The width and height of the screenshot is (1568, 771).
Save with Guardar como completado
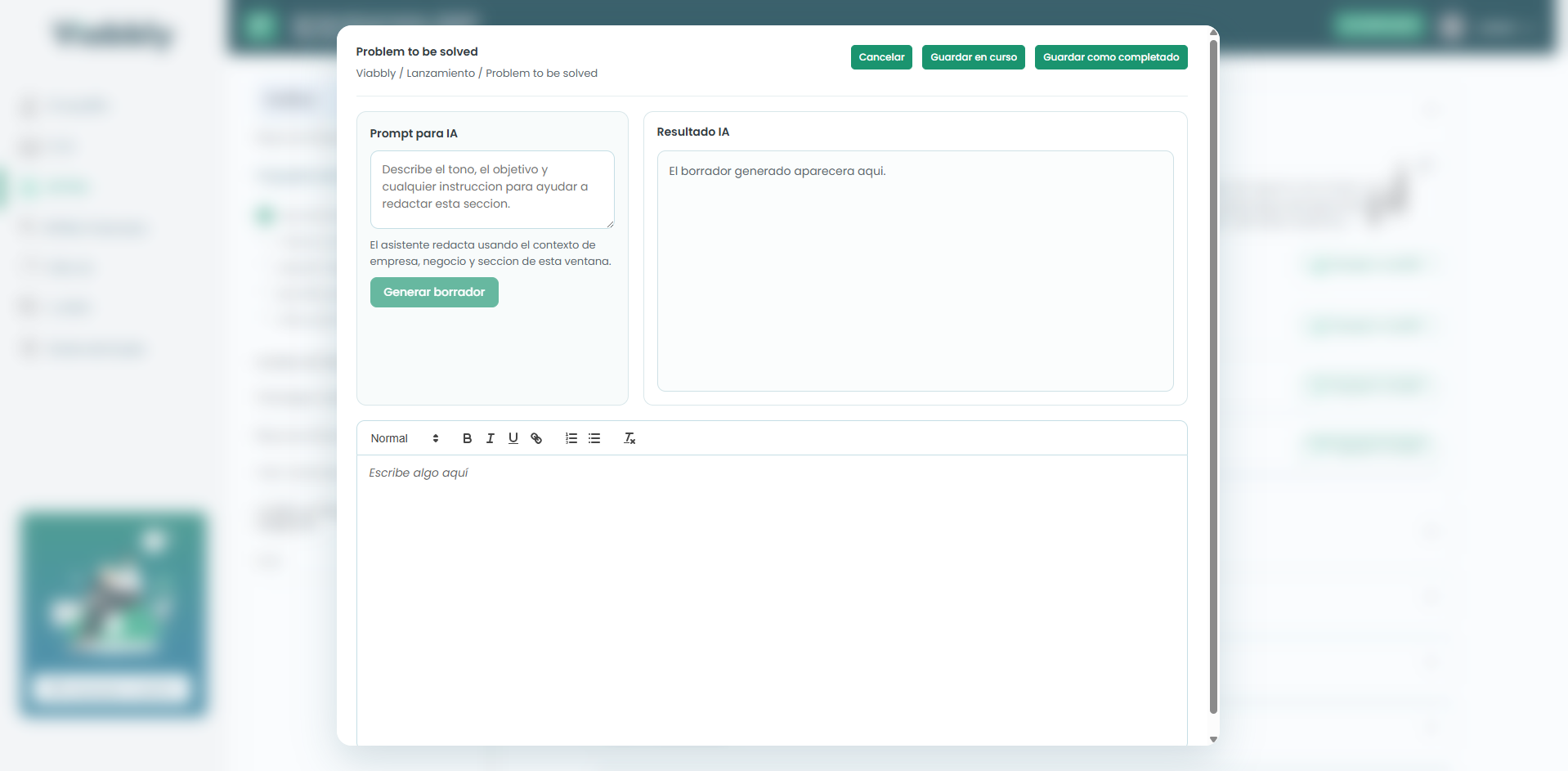pyautogui.click(x=1110, y=57)
